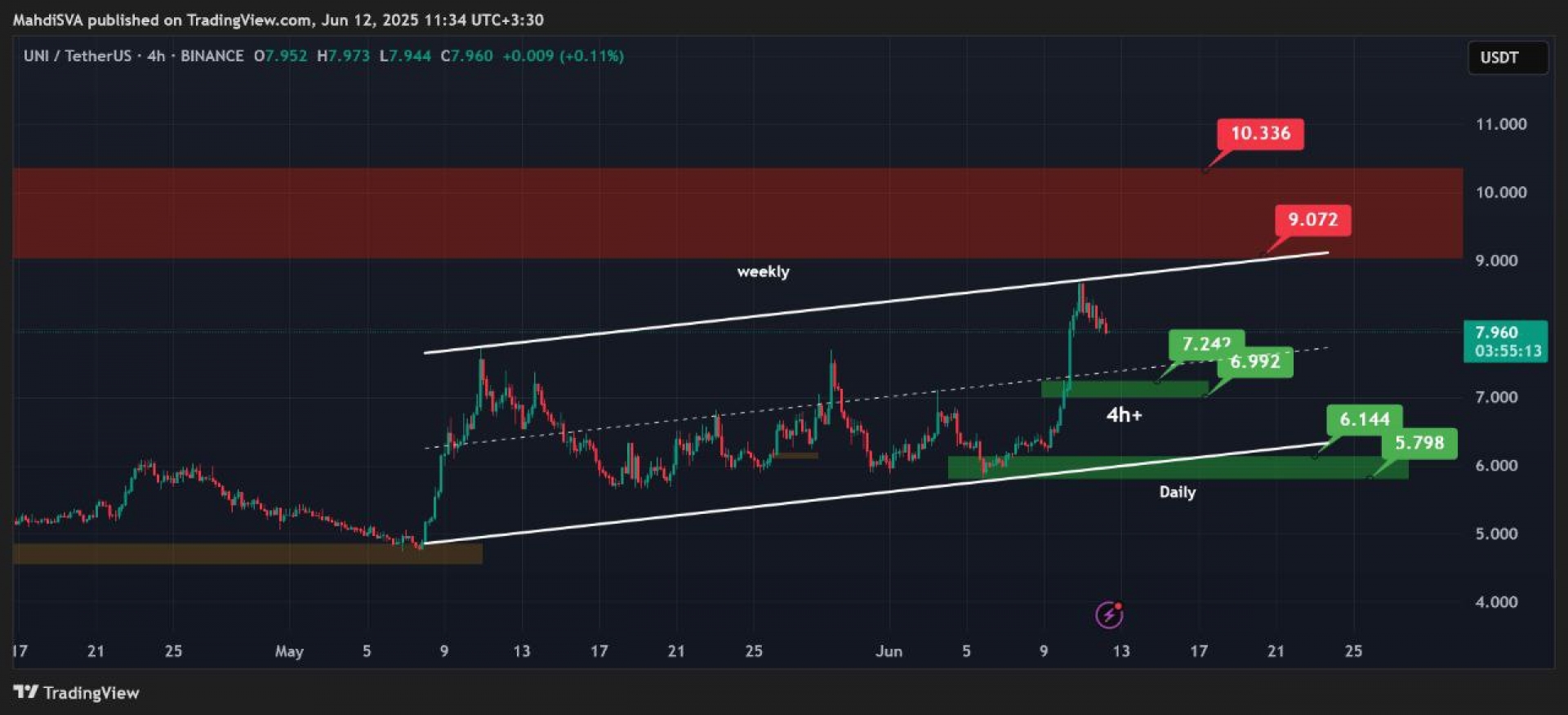Click the current price 7.960 tag
The width and height of the screenshot is (1568, 715).
point(1506,342)
